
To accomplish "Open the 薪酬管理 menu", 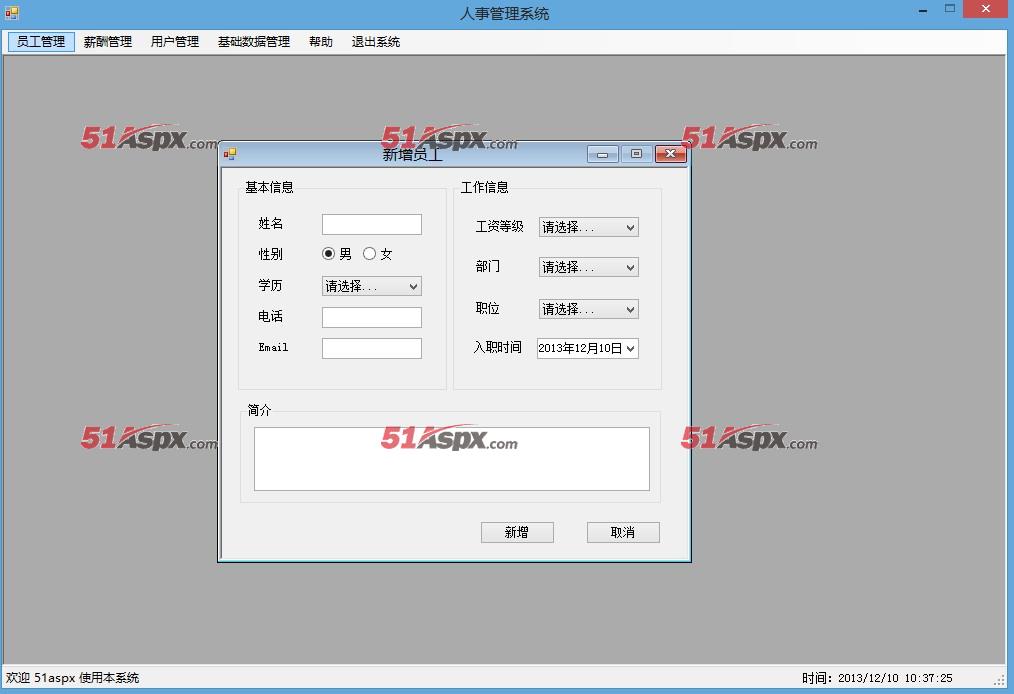I will (x=107, y=41).
